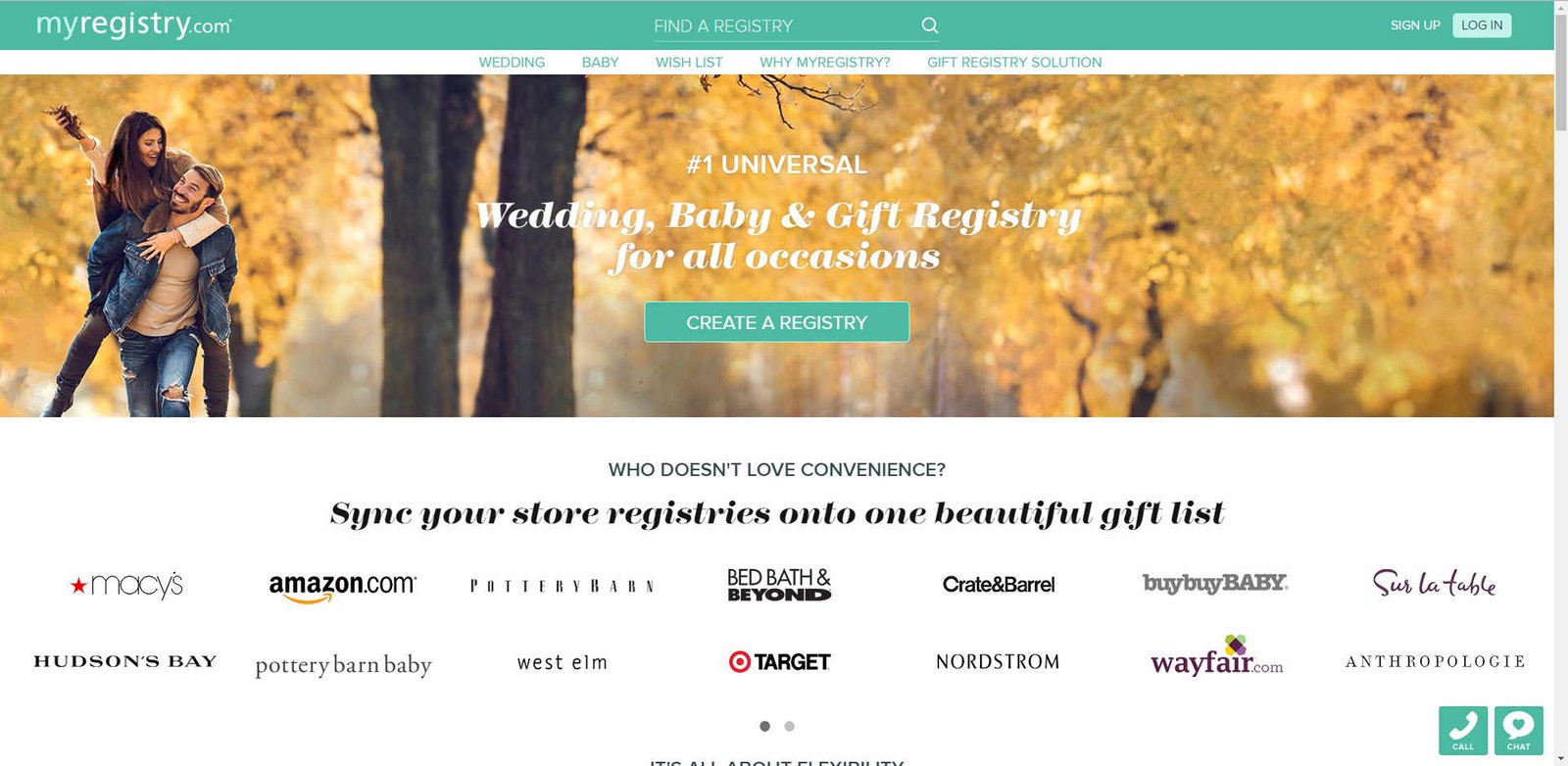Click the buybuy BABY logo
This screenshot has width=1568, height=766.
pyautogui.click(x=1215, y=583)
